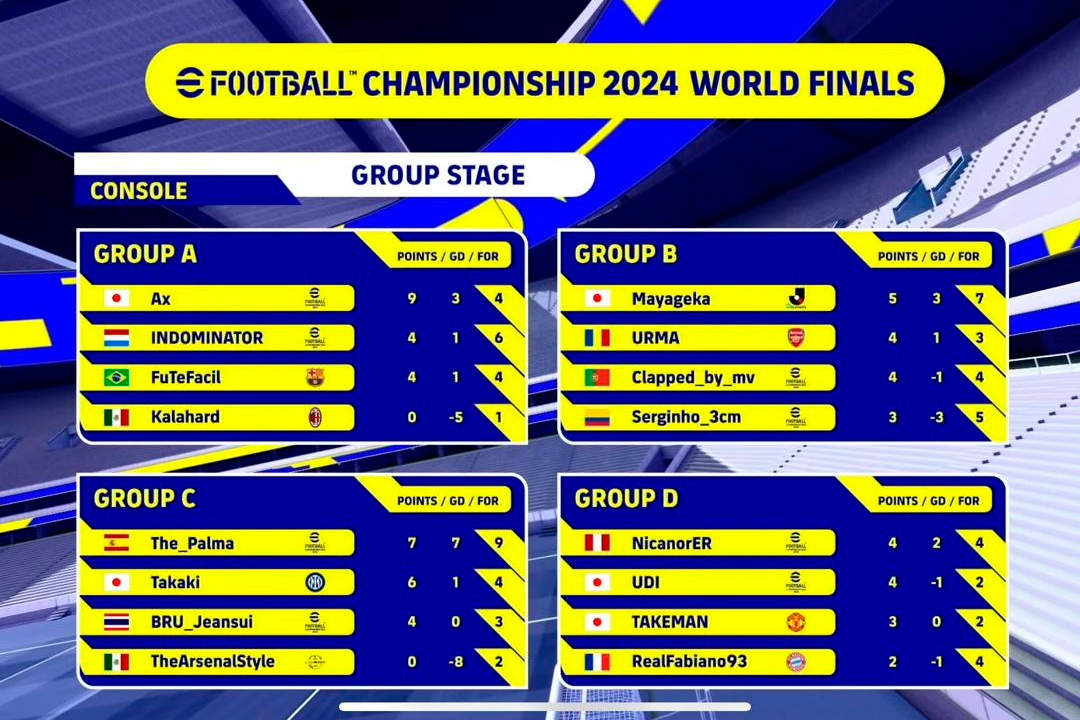The image size is (1080, 720).
Task: Select the Arsenal badge in URMA's row
Action: point(796,338)
